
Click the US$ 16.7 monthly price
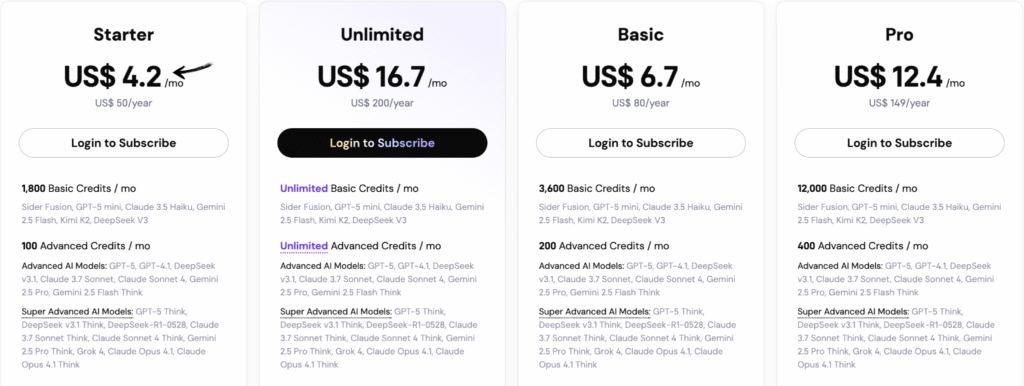click(381, 77)
